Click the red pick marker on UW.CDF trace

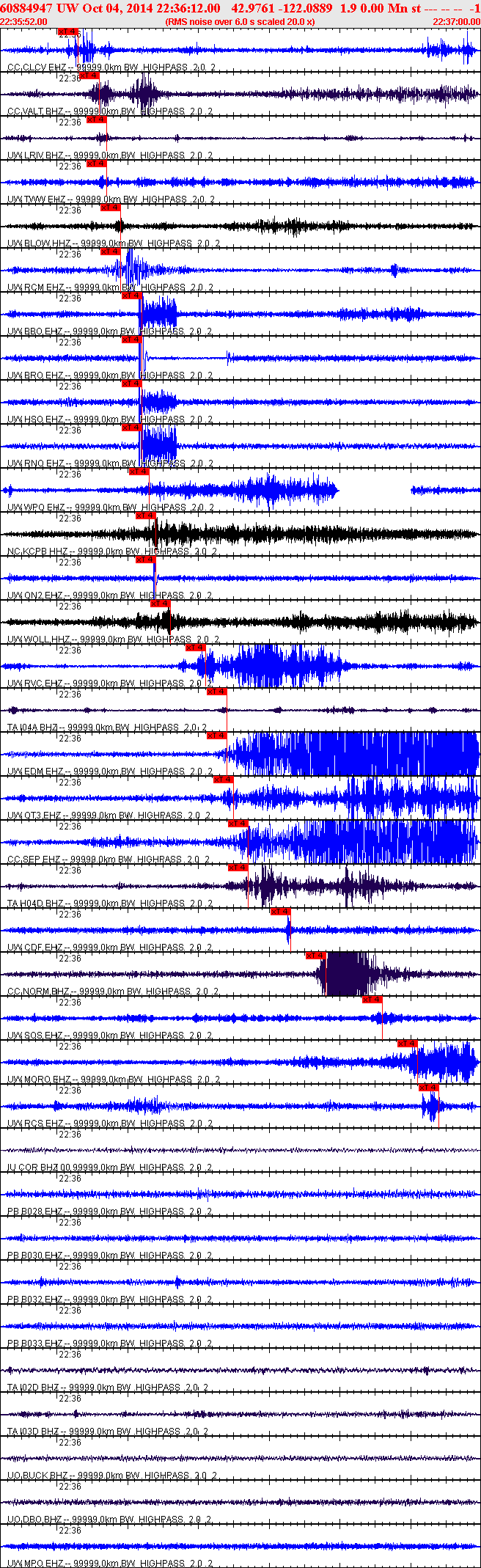(x=281, y=912)
